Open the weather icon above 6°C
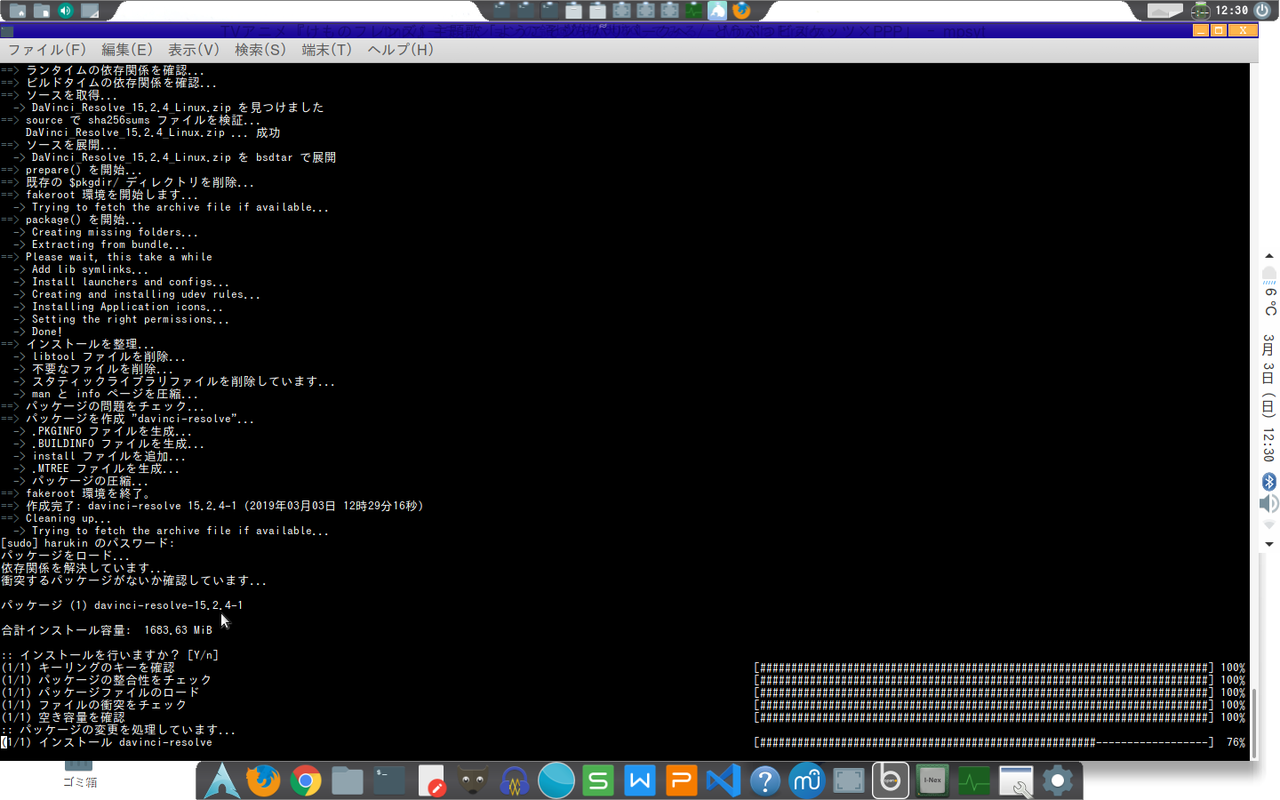The image size is (1280, 800). tap(1270, 273)
